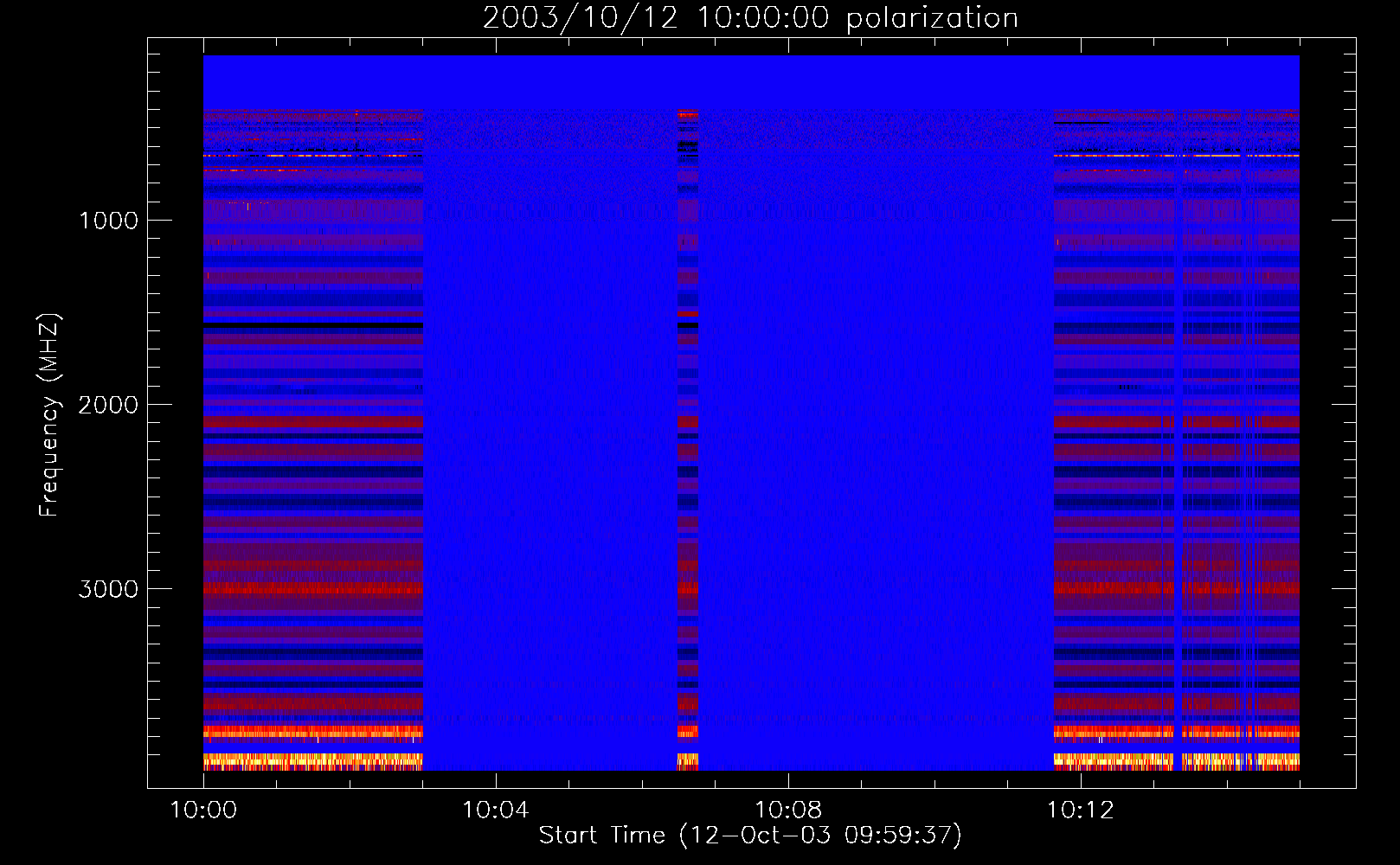1400x865 pixels.
Task: Click the '1000' frequency axis label
Action: coord(108,221)
